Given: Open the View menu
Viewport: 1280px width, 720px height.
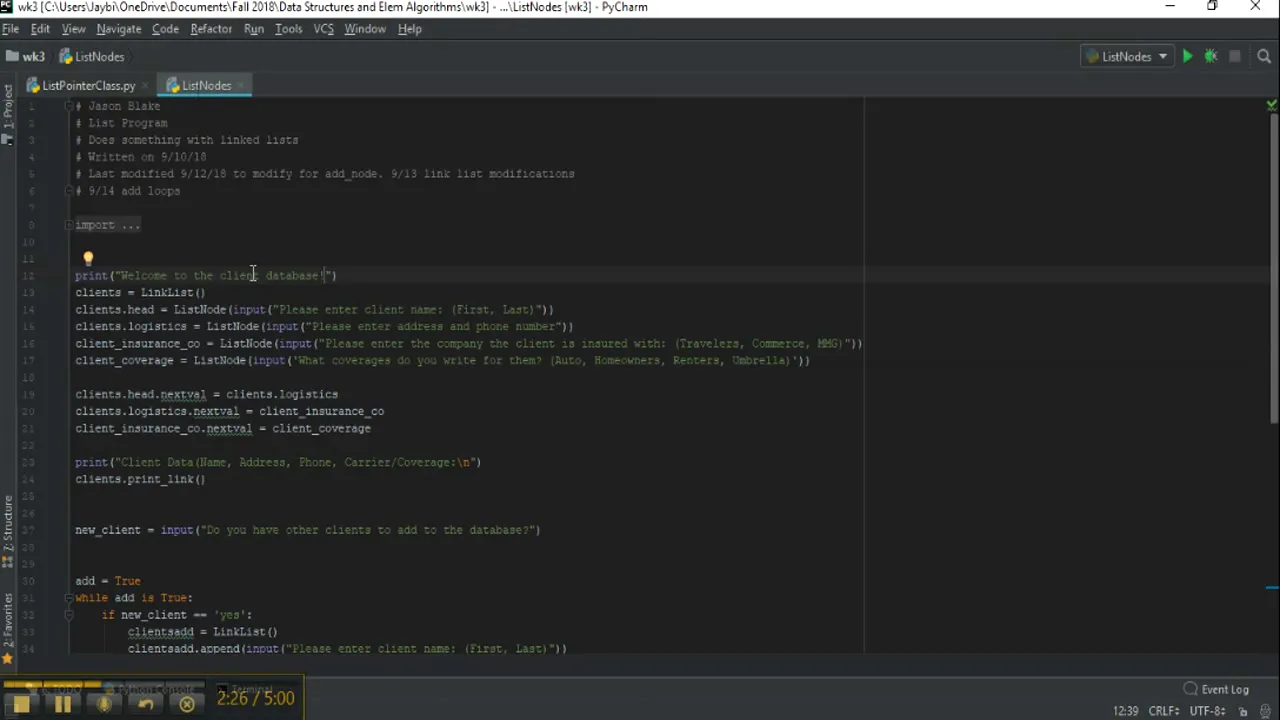Looking at the screenshot, I should pos(73,29).
